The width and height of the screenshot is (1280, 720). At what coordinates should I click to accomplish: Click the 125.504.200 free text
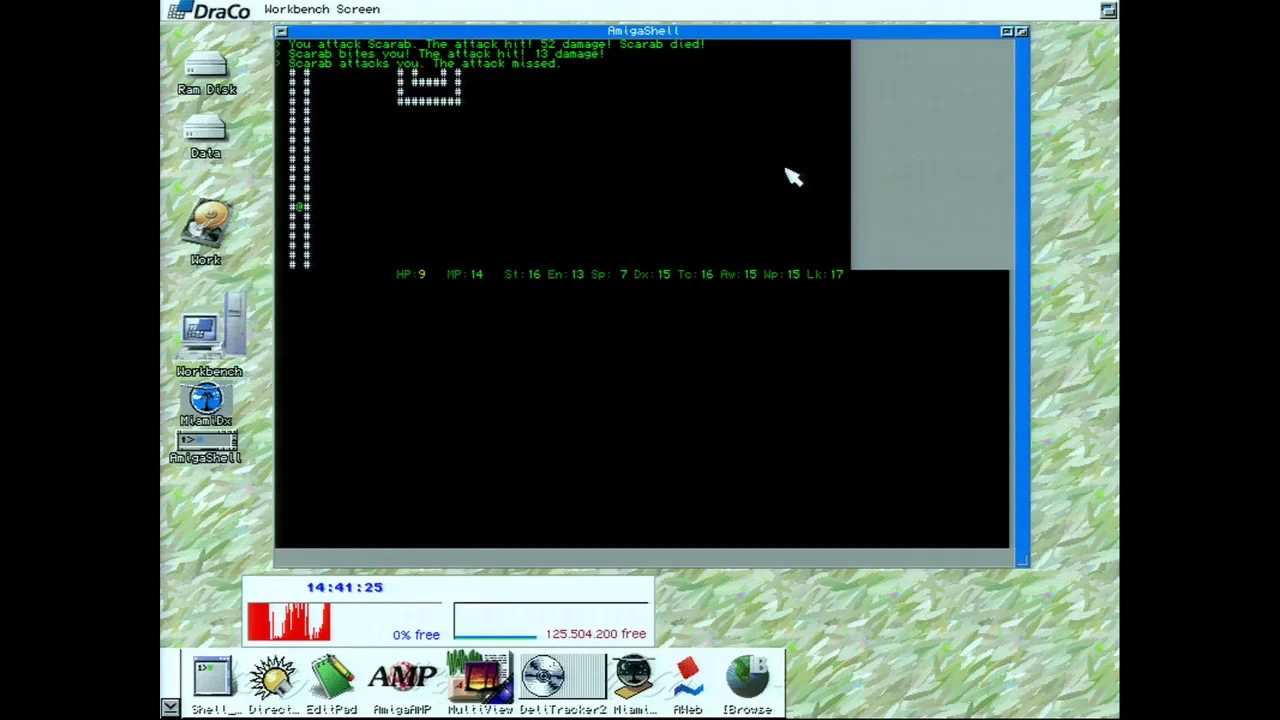[596, 634]
